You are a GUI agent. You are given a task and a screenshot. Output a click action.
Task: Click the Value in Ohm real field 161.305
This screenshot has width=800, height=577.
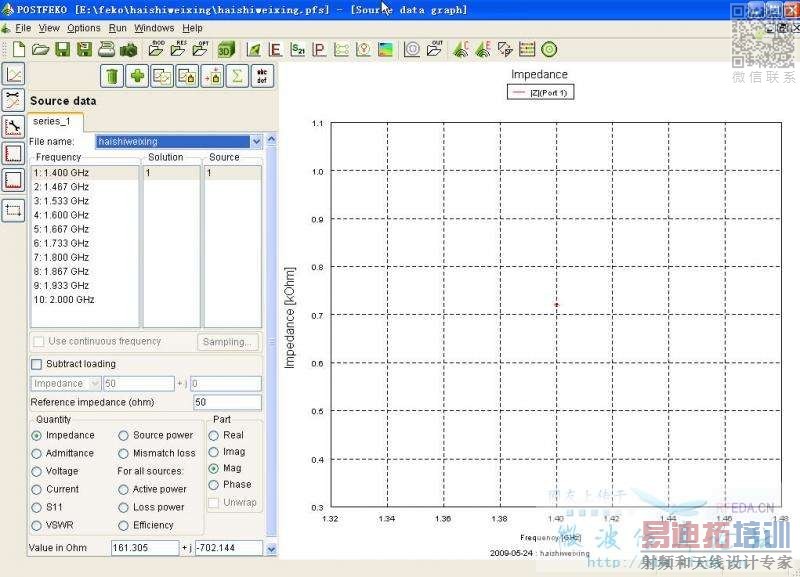point(145,548)
